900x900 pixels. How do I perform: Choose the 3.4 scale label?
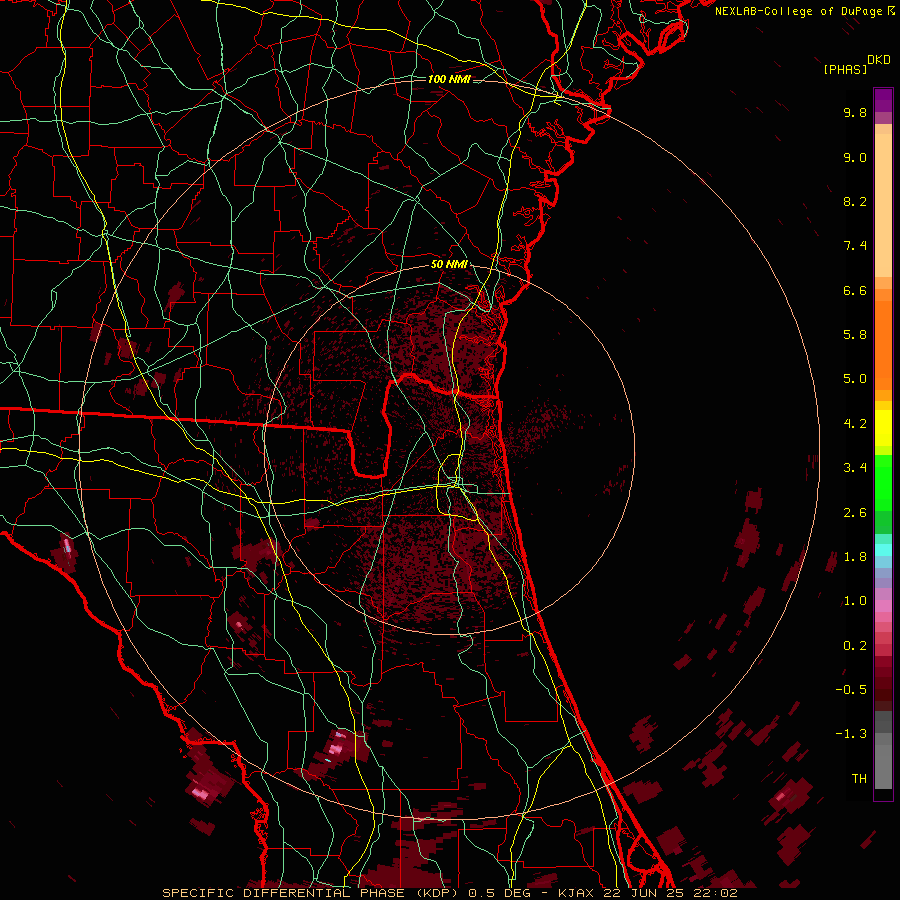855,468
